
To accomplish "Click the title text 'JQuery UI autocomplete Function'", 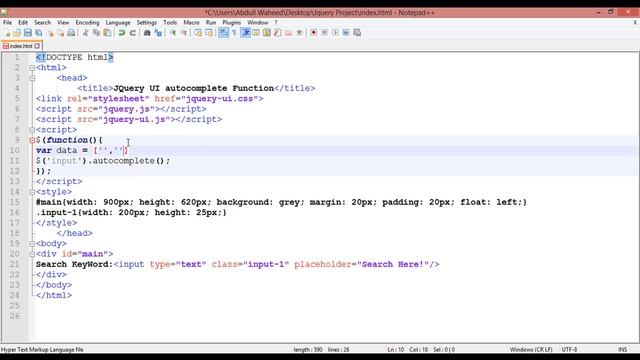I will coord(193,88).
